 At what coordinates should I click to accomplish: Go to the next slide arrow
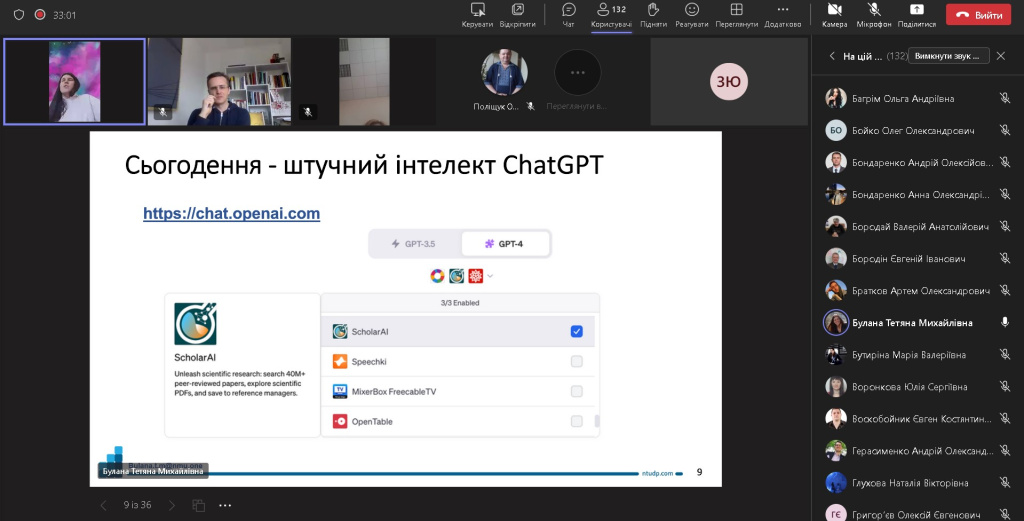(x=172, y=505)
